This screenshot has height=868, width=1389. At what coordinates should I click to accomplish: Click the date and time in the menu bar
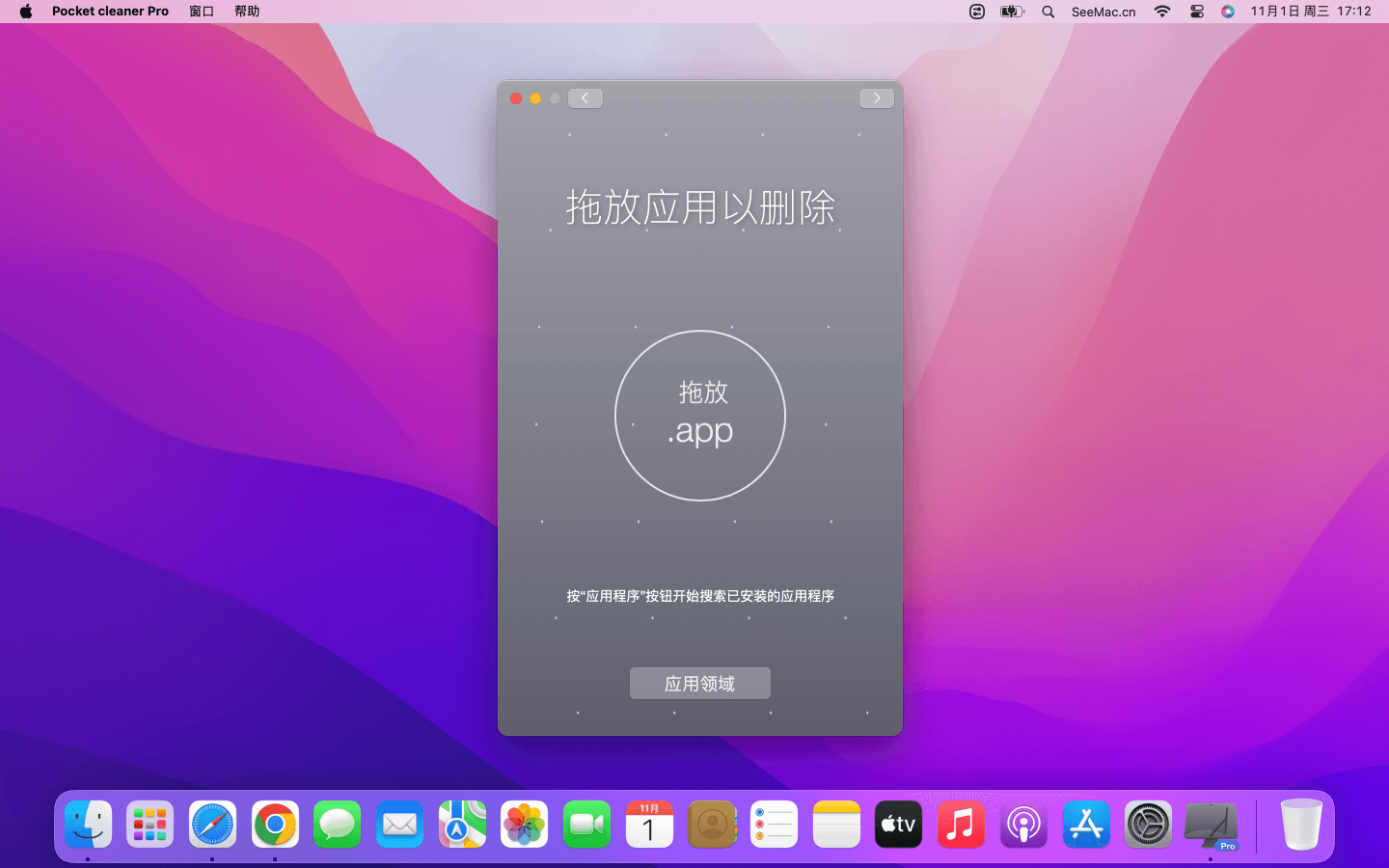1310,12
